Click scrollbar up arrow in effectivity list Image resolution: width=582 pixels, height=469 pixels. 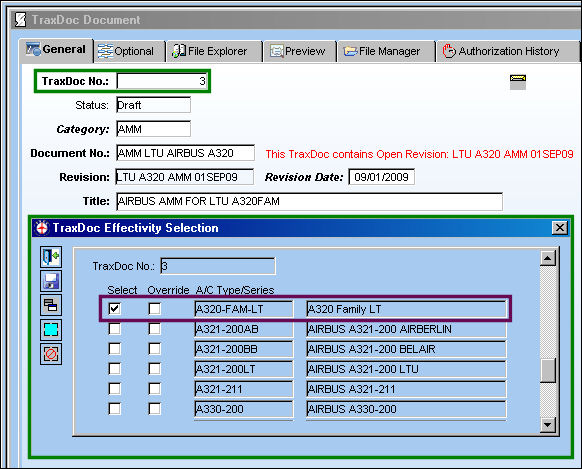547,258
